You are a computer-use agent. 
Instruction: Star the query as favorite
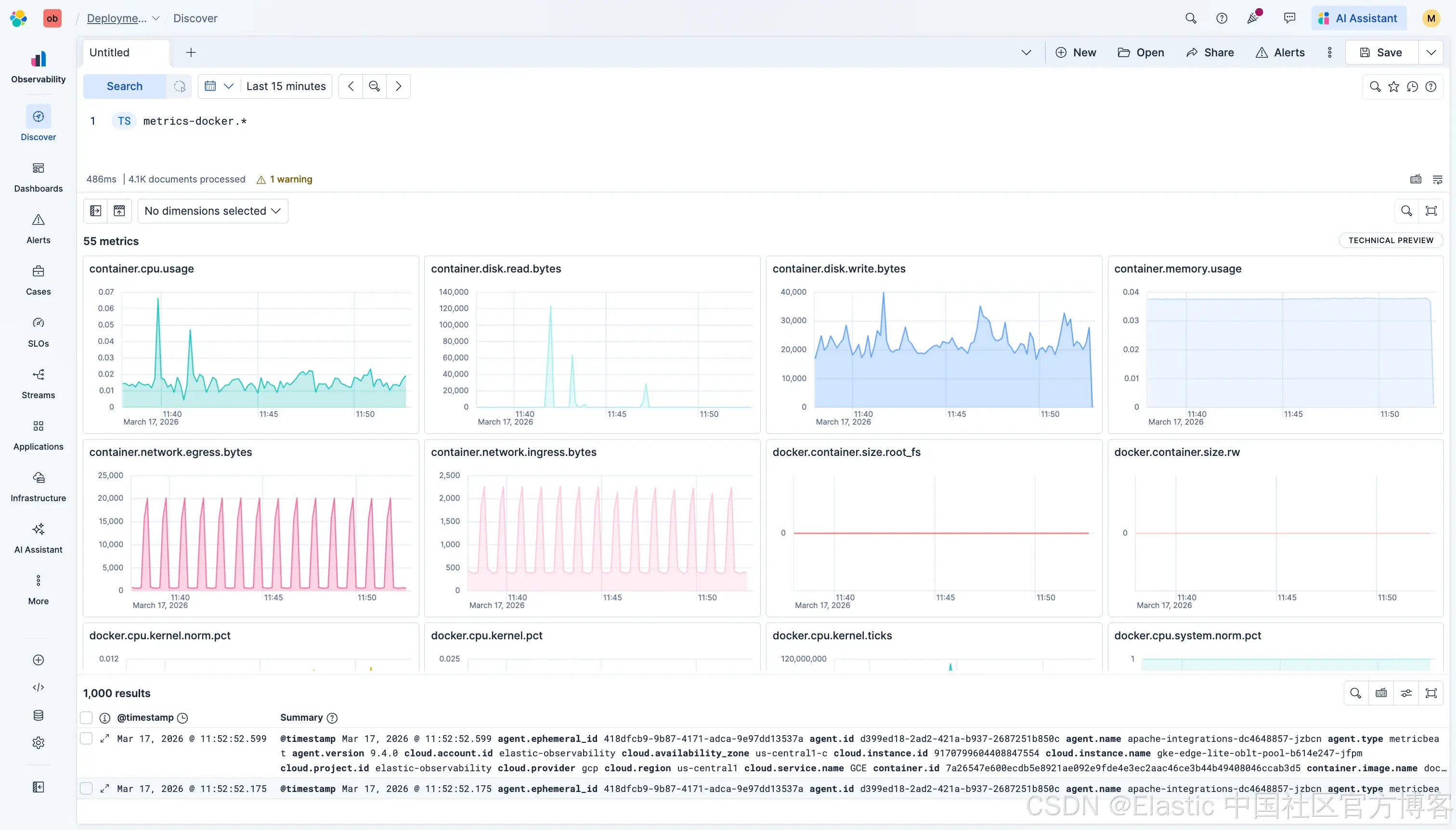[x=1394, y=87]
